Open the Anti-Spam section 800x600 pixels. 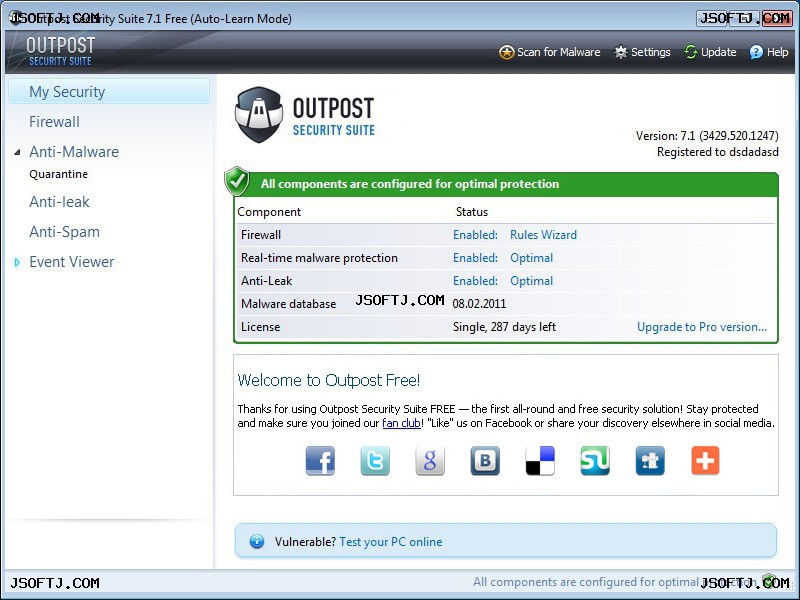[64, 232]
